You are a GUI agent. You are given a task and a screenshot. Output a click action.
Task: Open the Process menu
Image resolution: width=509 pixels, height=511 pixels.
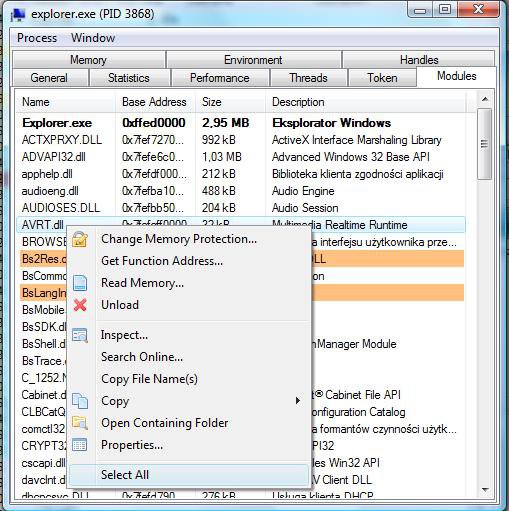pyautogui.click(x=37, y=38)
